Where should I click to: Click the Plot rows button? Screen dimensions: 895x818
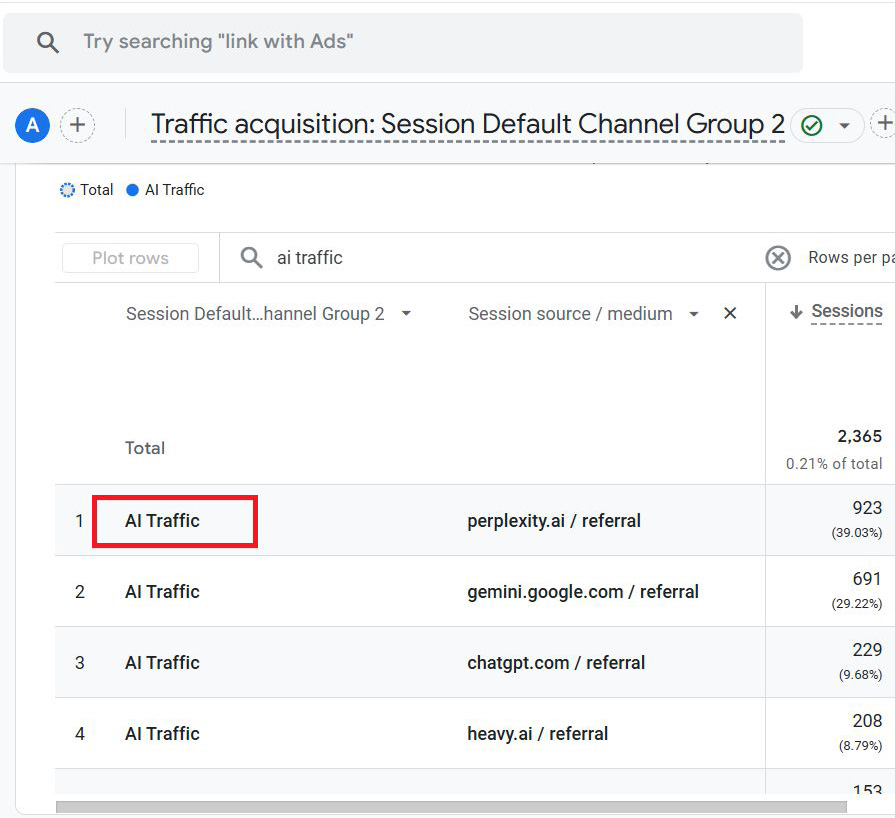(x=130, y=257)
